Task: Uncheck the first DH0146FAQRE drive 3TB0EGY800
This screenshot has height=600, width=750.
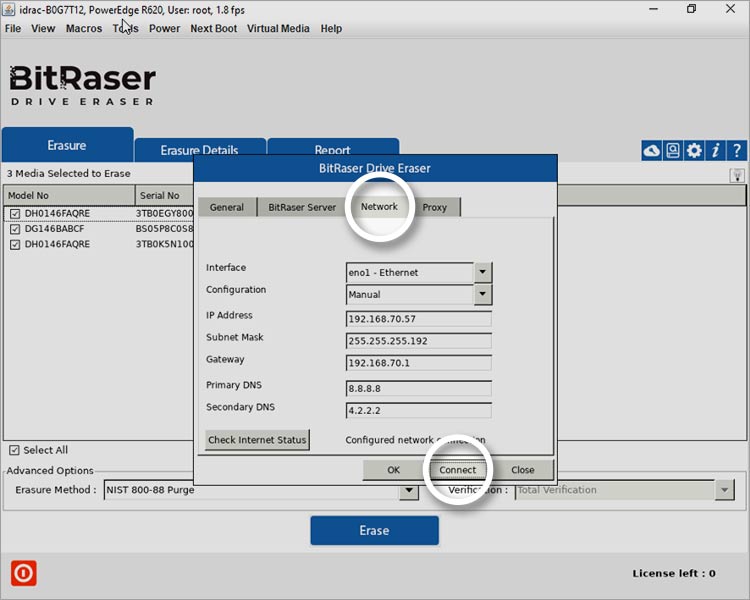Action: point(15,213)
